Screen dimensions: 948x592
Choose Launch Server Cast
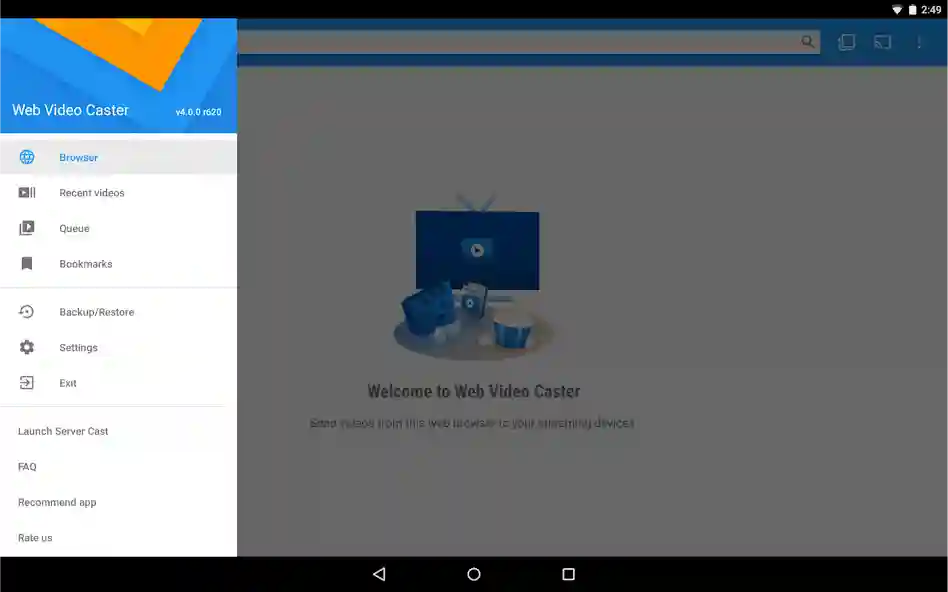pos(63,431)
